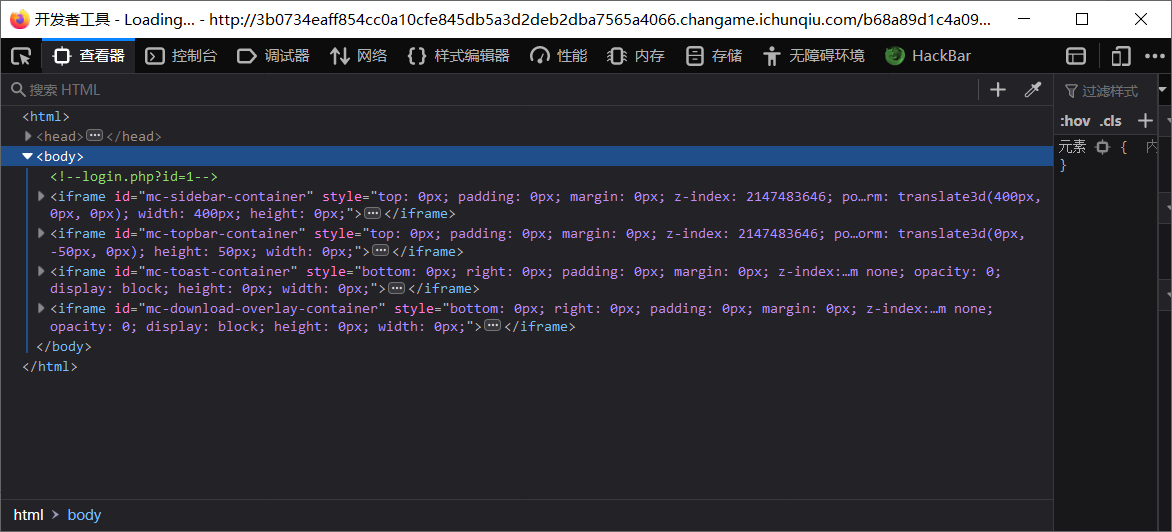
Task: Focus the 过滤样式 filter styles field
Action: point(1108,90)
